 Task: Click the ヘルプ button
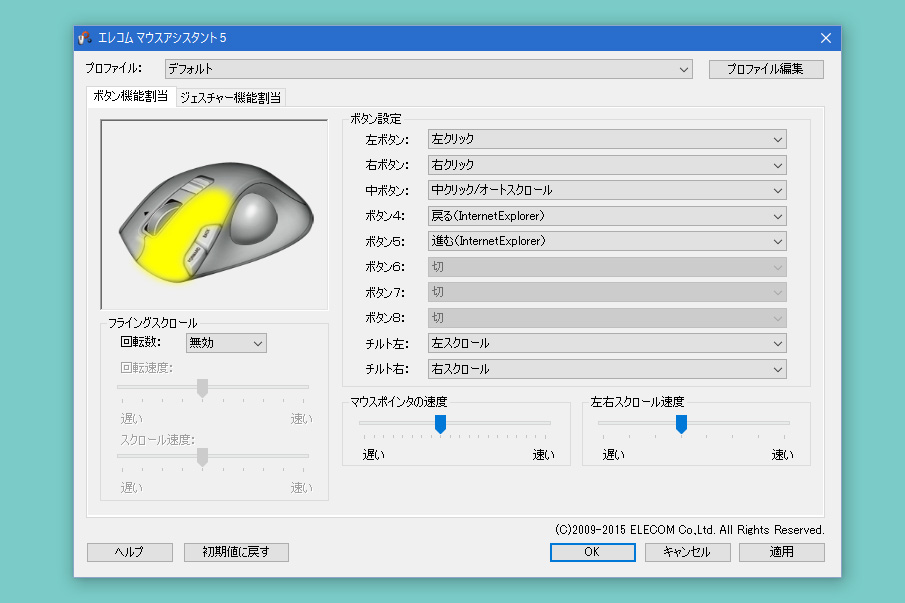click(130, 552)
